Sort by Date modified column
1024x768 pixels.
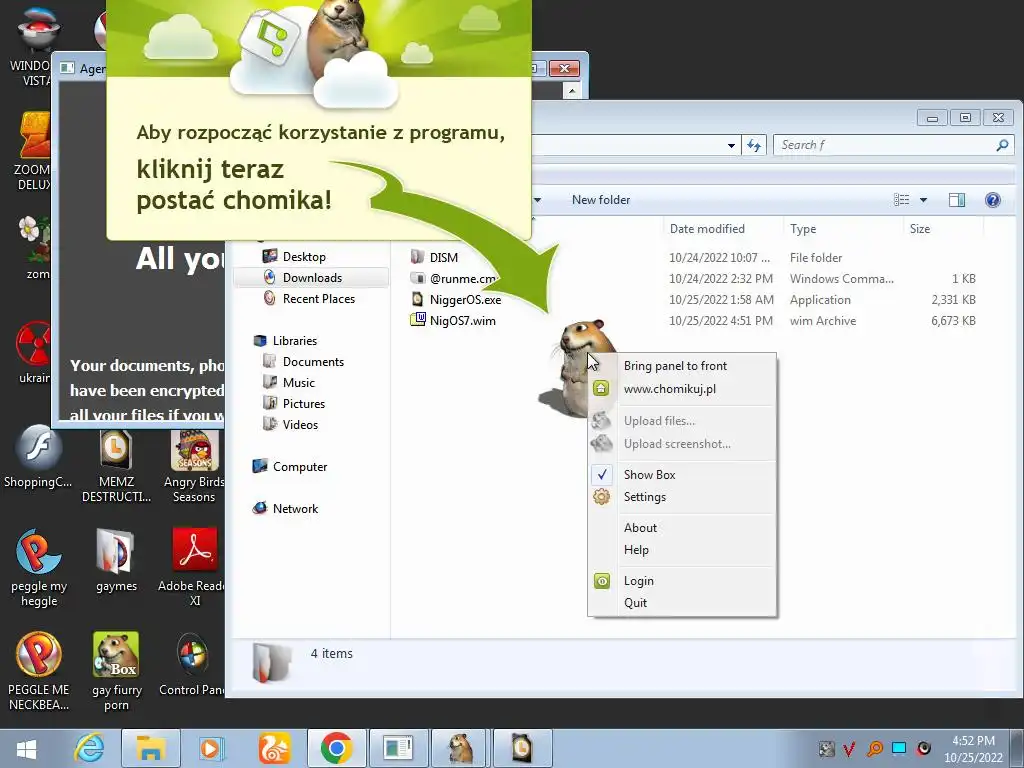[x=707, y=229]
